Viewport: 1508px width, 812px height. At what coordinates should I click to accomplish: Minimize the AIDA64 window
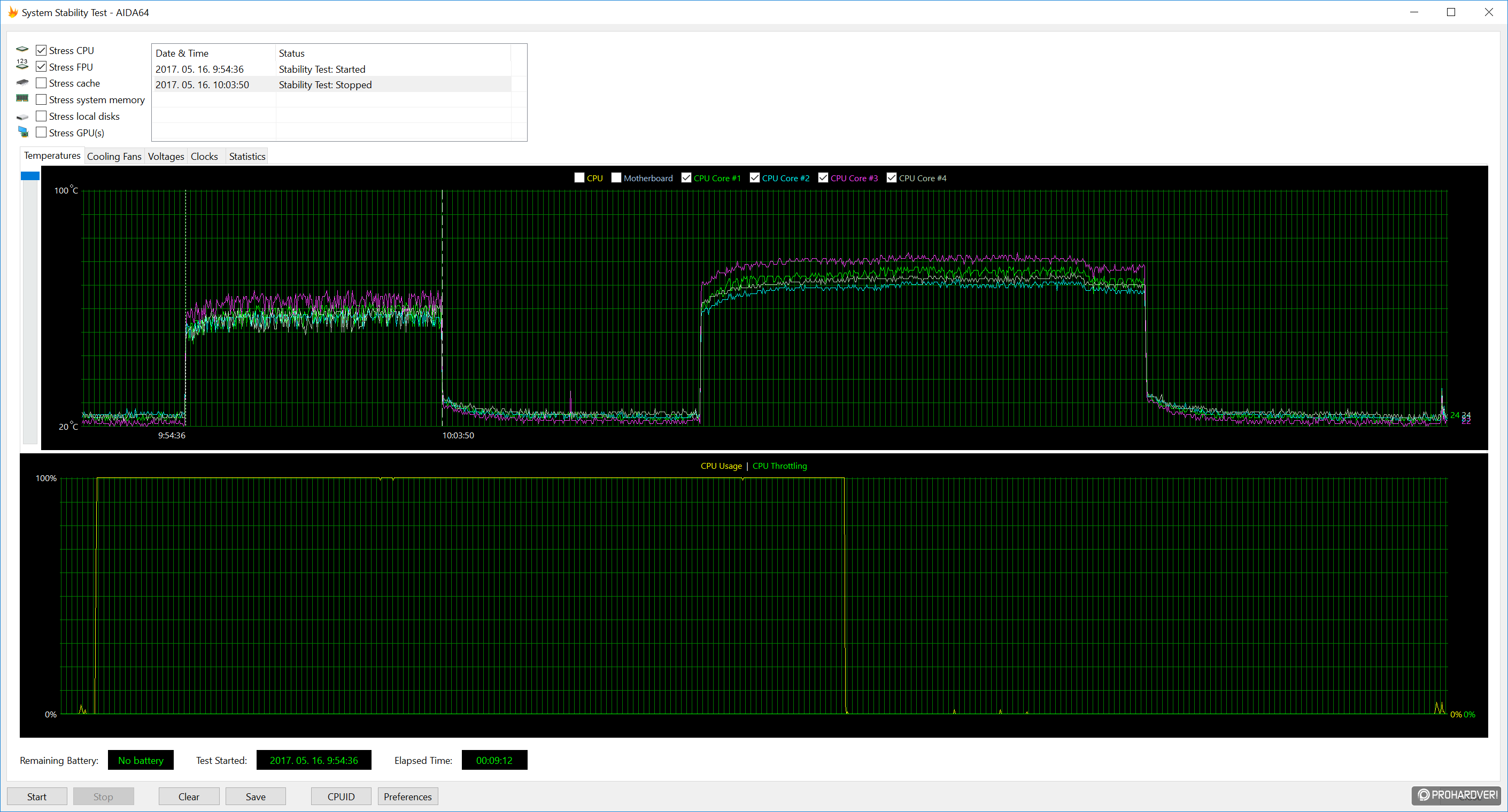[x=1414, y=12]
